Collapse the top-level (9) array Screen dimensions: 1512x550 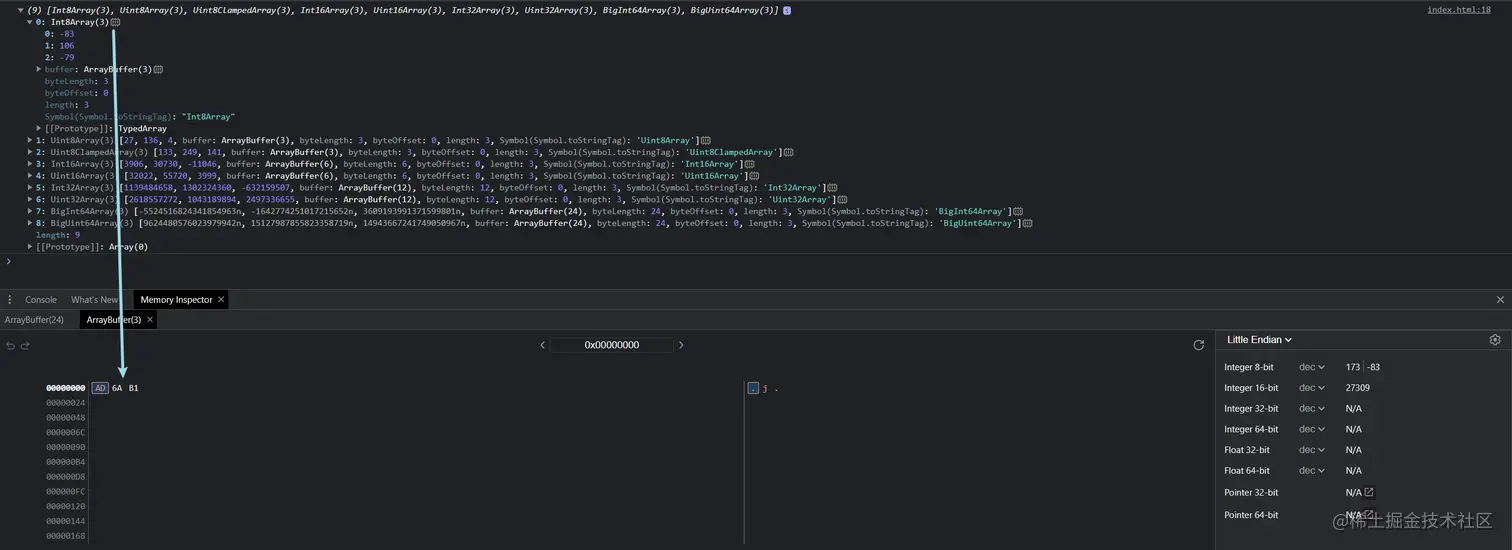click(21, 10)
